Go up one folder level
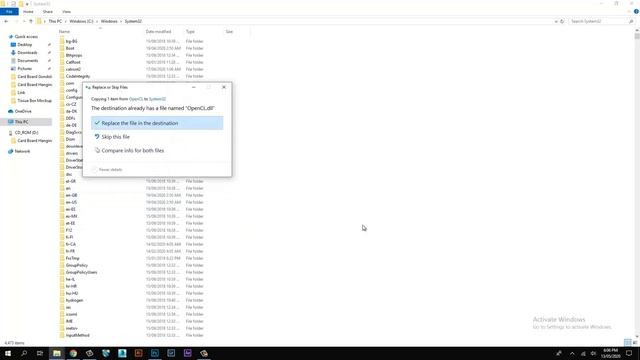This screenshot has width=640, height=360. pos(31,21)
